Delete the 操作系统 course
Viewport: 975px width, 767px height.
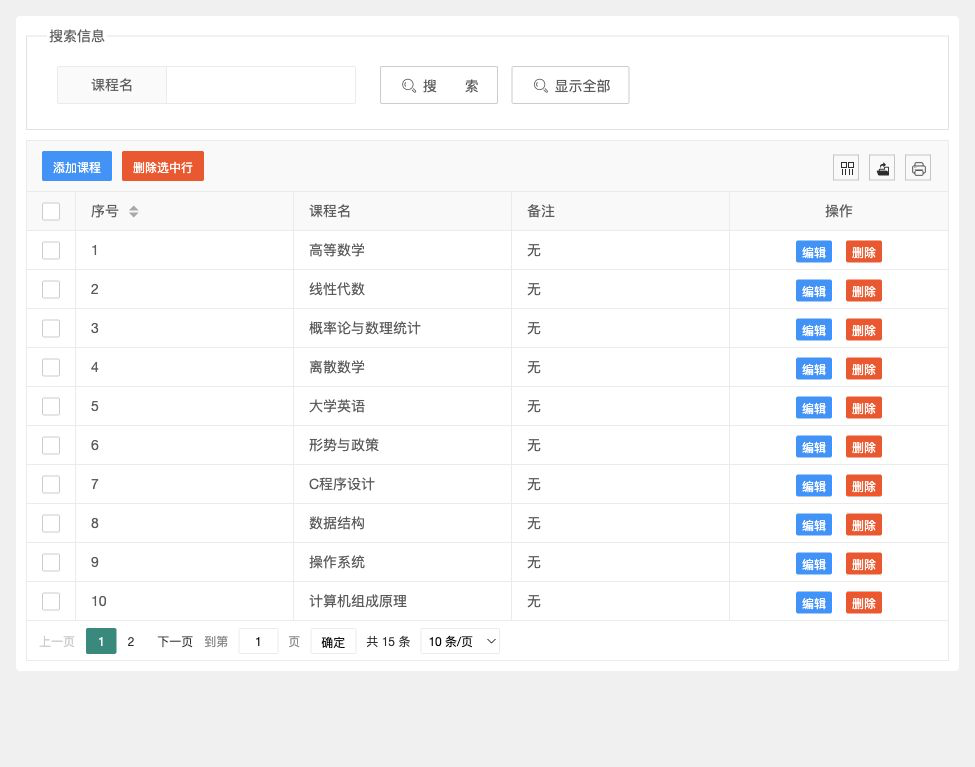coord(864,564)
